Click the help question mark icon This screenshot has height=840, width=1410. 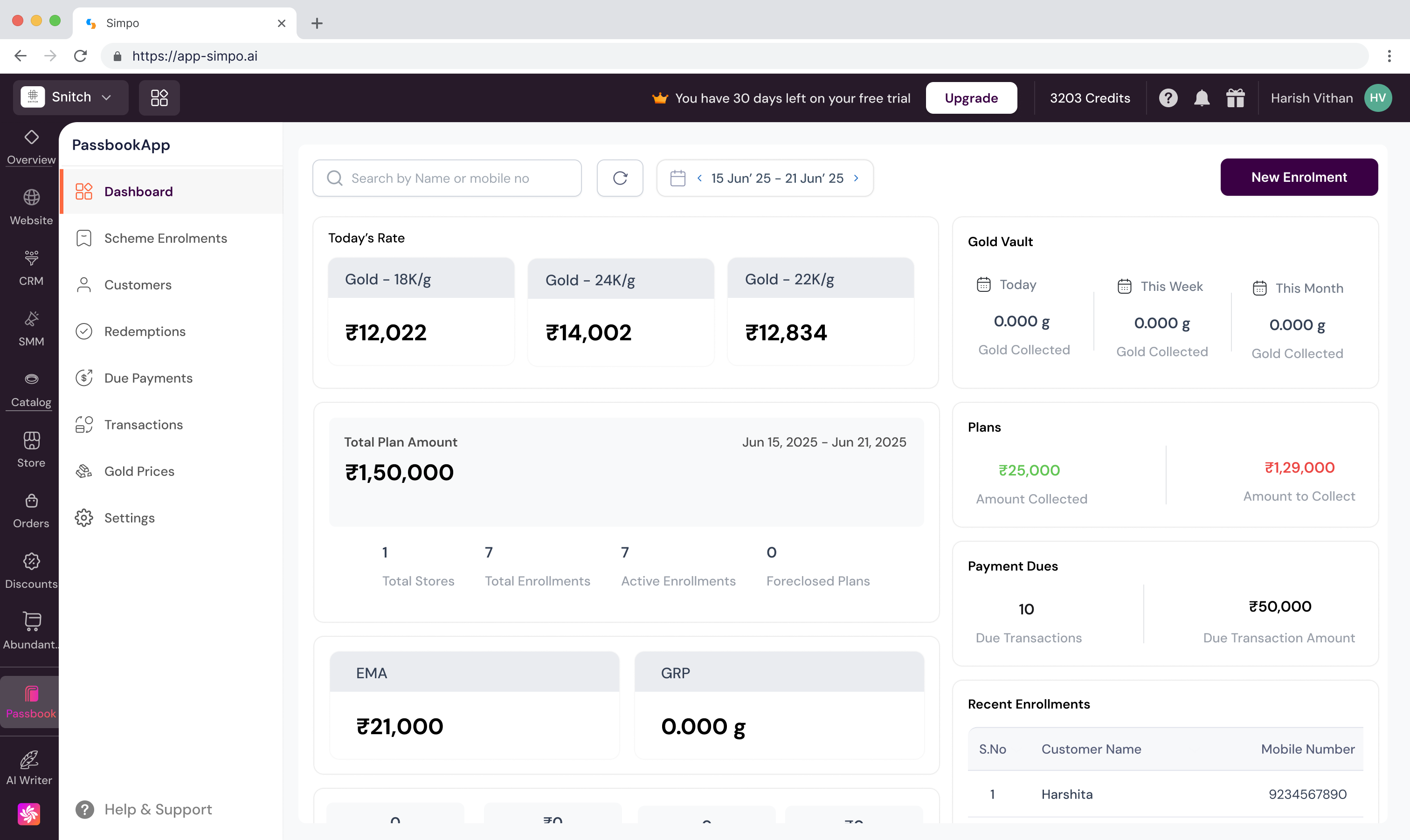[1168, 98]
